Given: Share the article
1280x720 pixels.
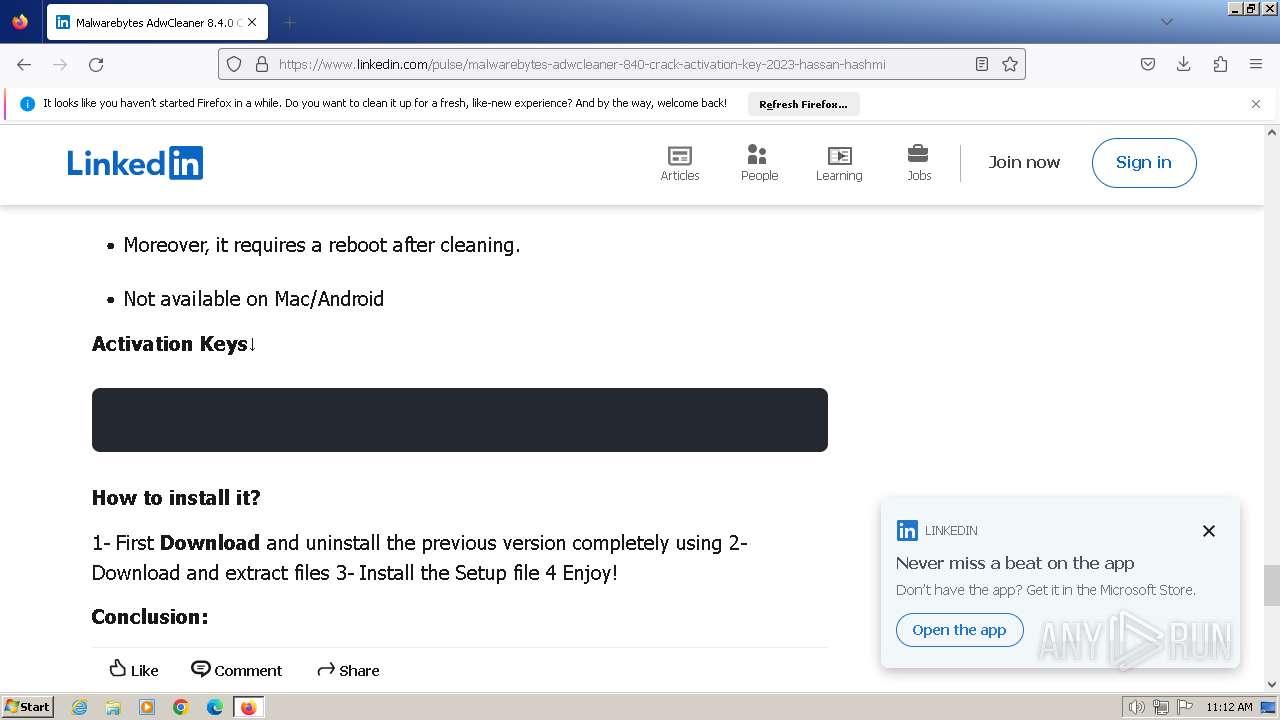Looking at the screenshot, I should tap(348, 670).
